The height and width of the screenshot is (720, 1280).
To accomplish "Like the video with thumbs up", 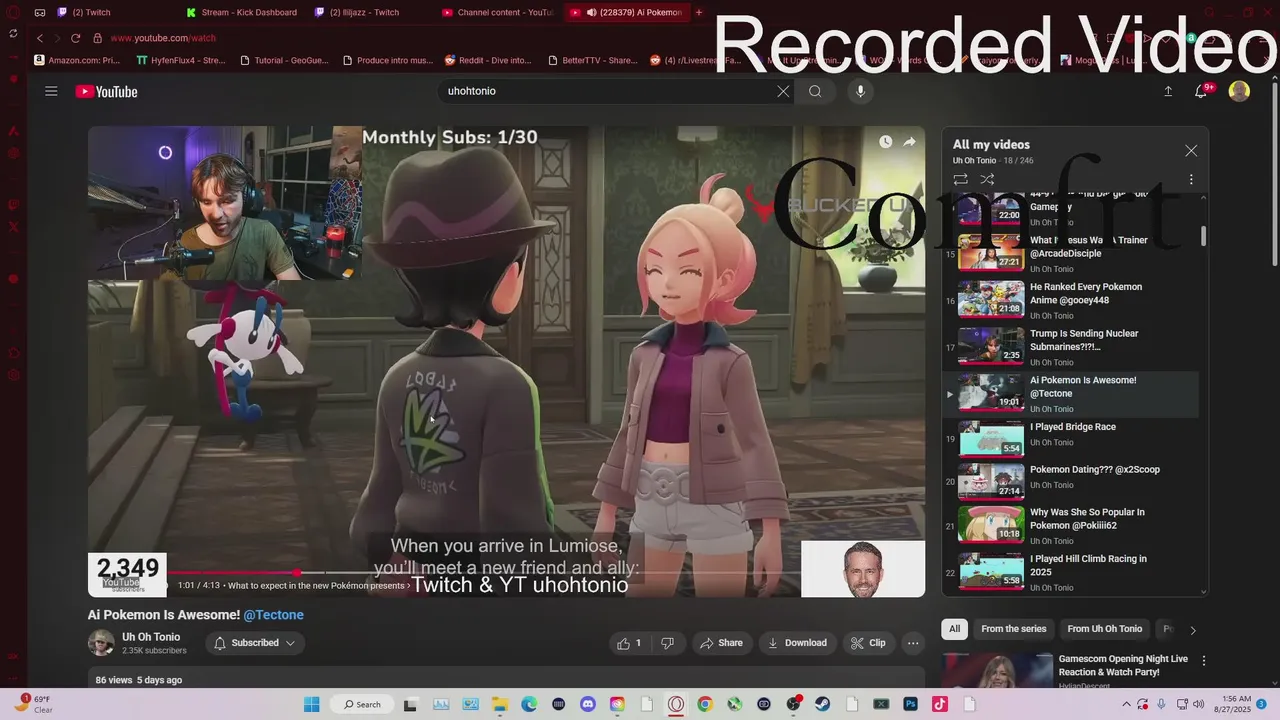I will pyautogui.click(x=628, y=643).
